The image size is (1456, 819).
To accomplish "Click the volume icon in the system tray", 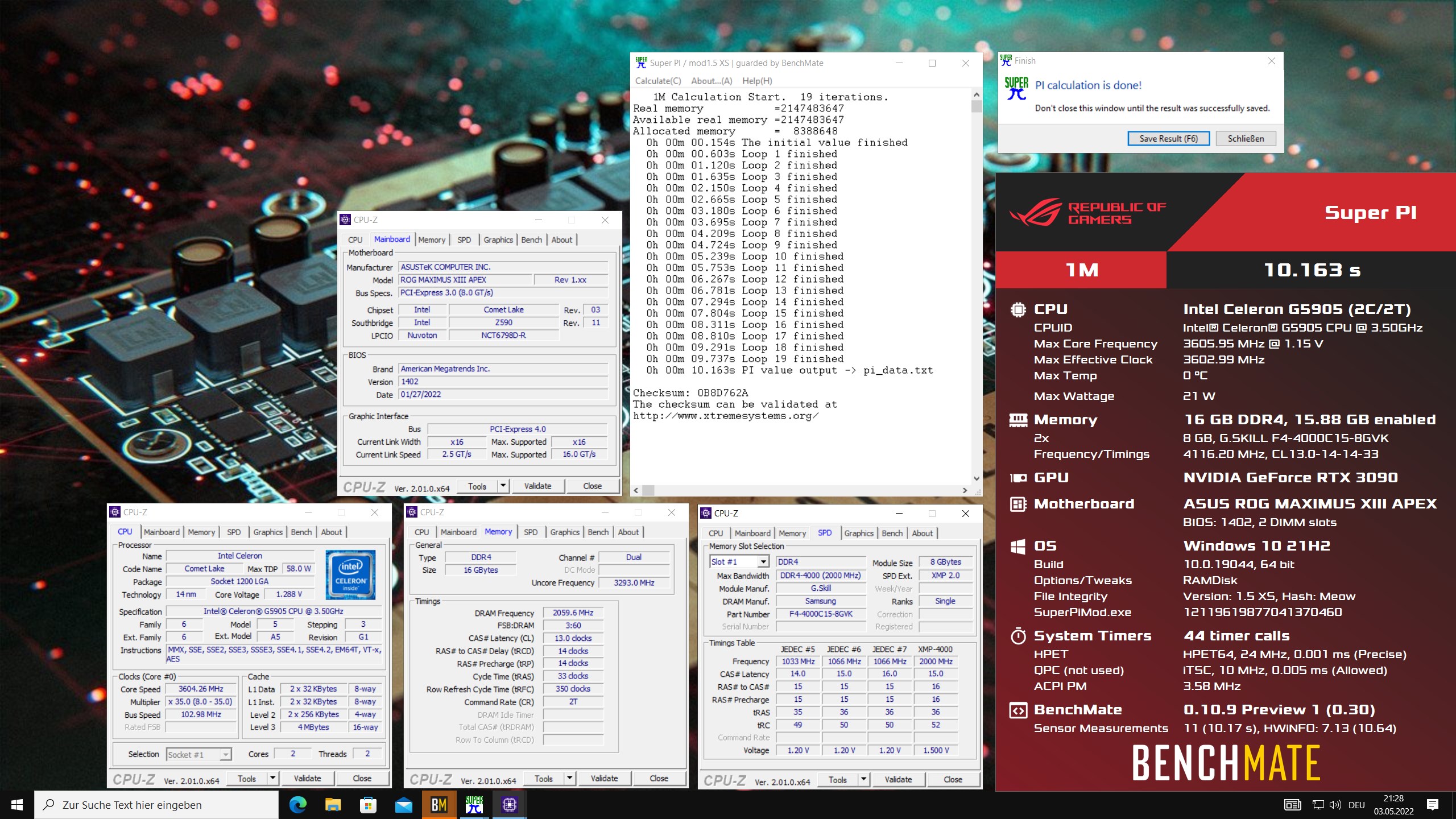I will pos(1335,805).
